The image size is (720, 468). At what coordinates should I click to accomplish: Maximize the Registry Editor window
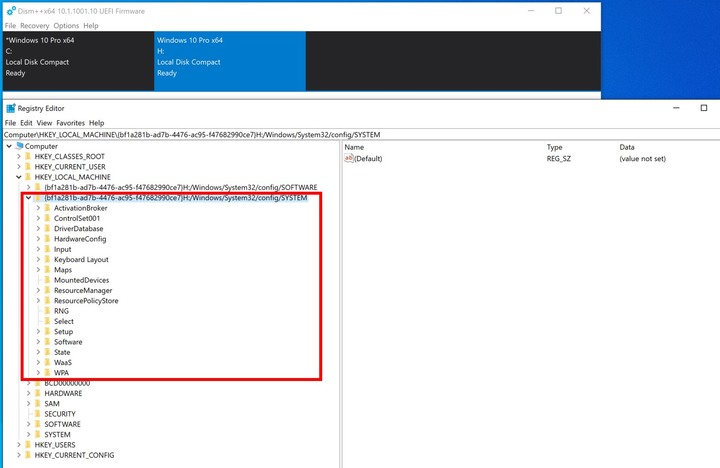click(x=703, y=108)
